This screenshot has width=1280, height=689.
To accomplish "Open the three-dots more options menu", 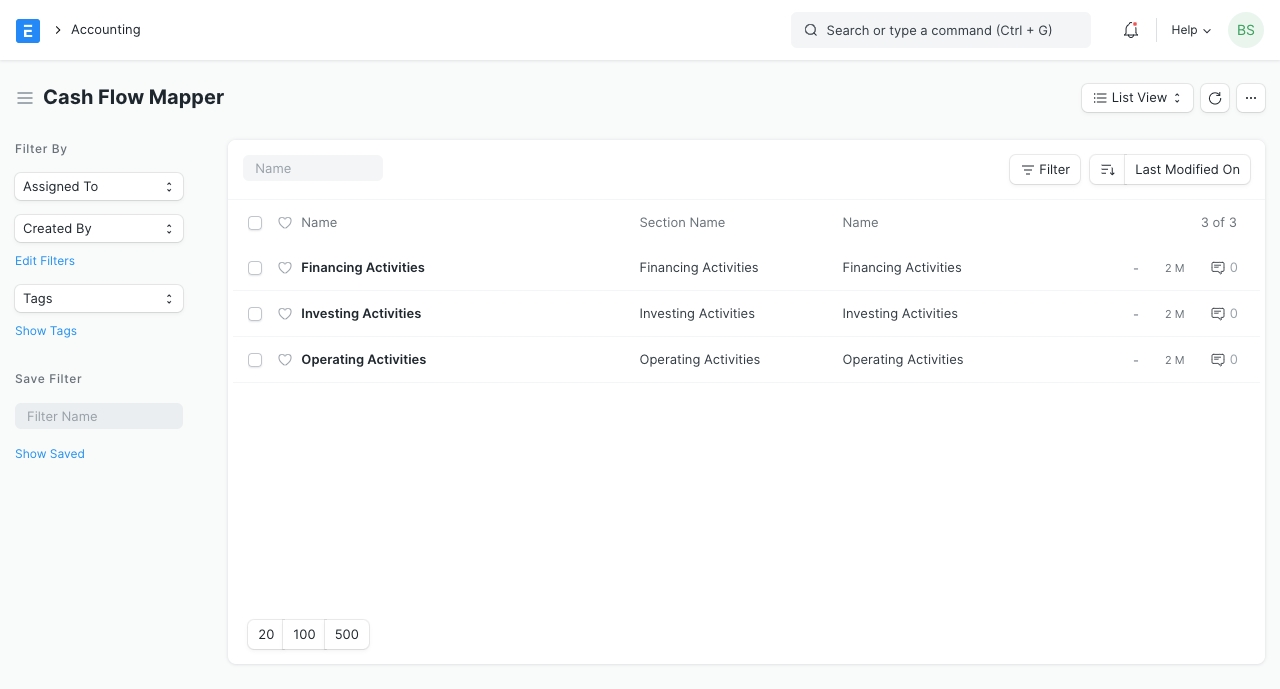I will pyautogui.click(x=1251, y=98).
